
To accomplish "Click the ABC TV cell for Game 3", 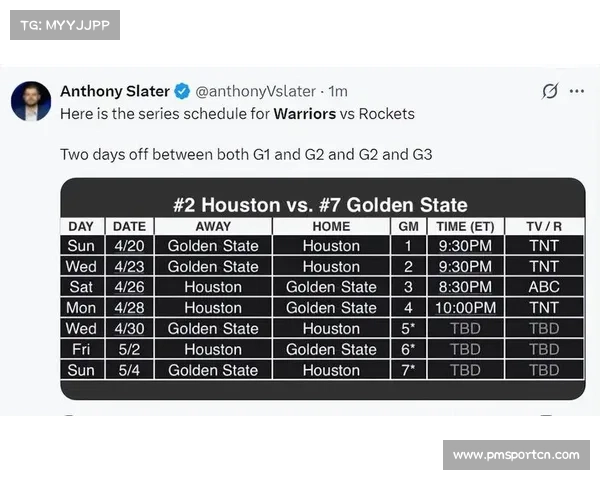I will click(x=544, y=287).
